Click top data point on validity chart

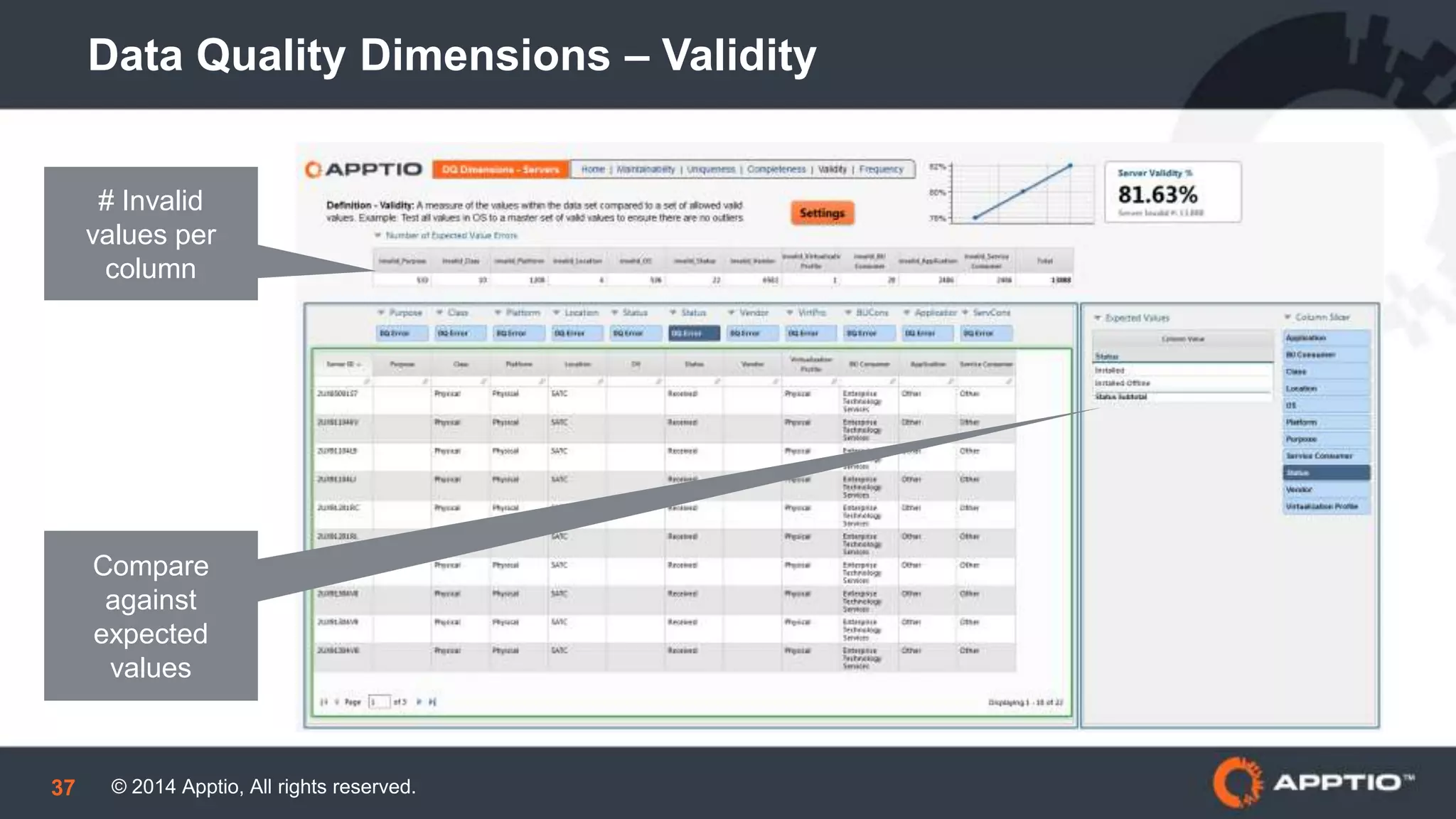[1070, 166]
